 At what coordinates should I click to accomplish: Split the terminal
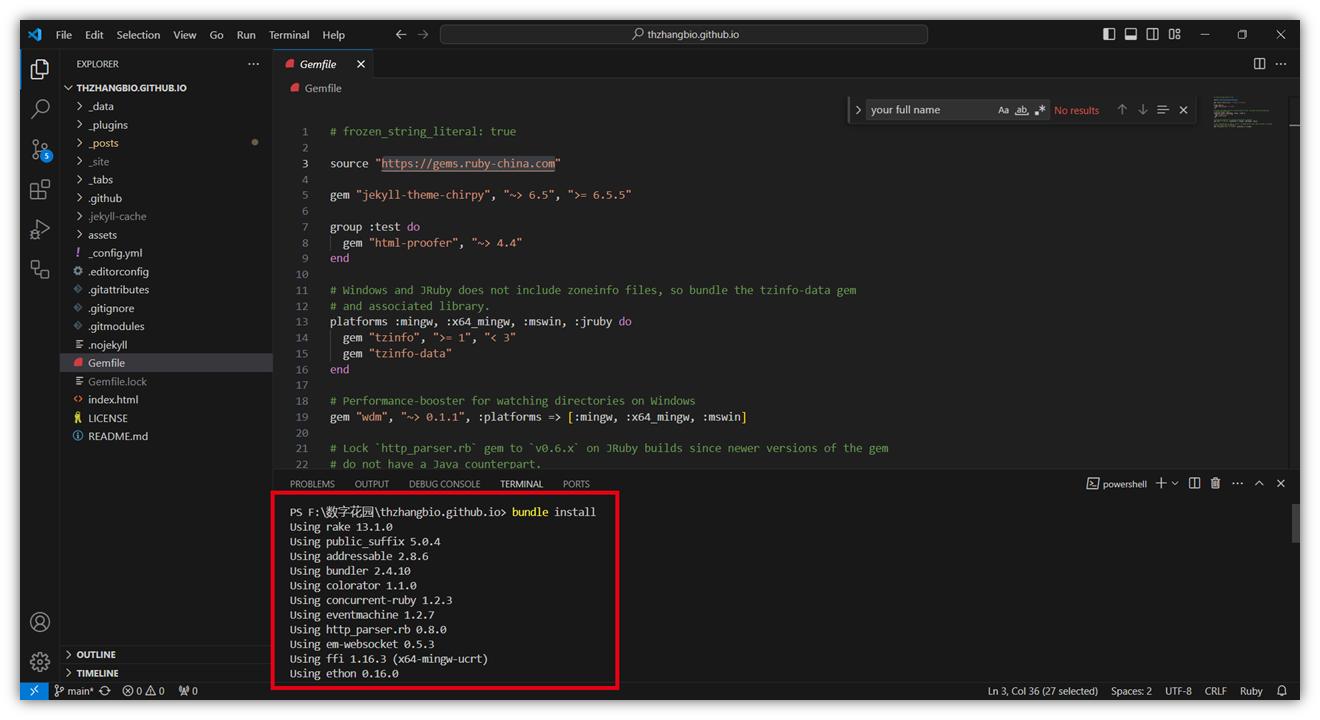(1194, 483)
